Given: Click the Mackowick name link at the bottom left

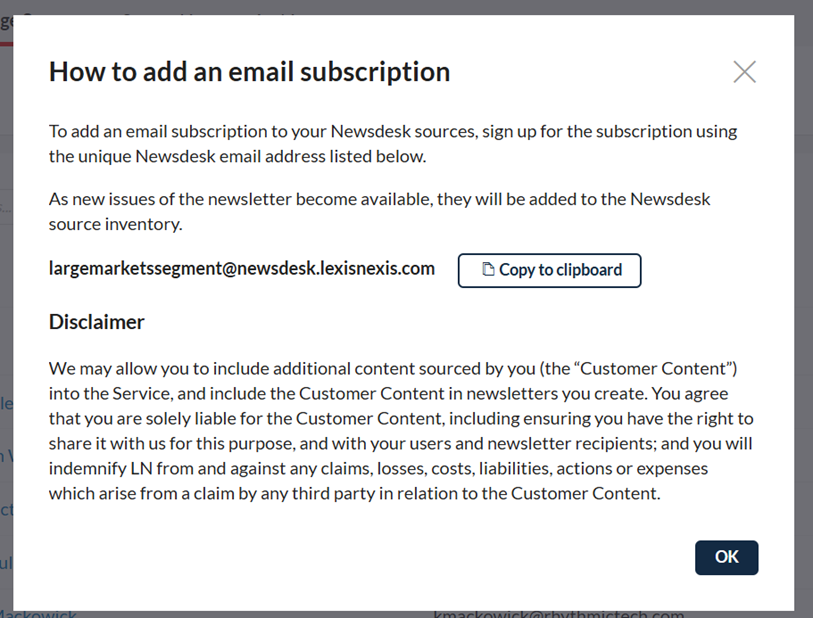Looking at the screenshot, I should coord(38,614).
